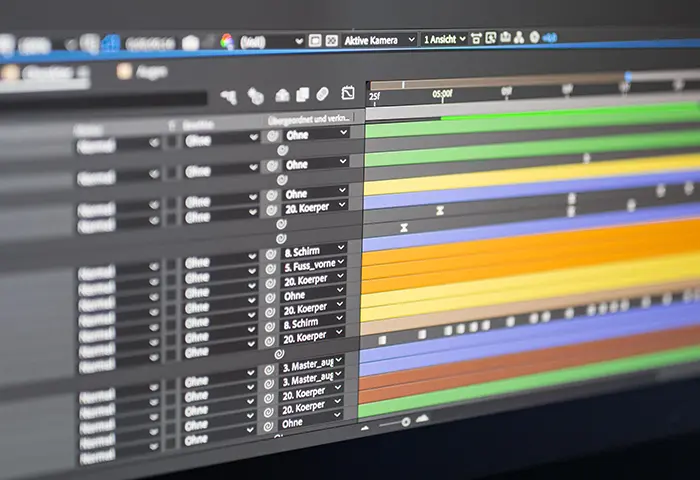Select the upper hourglass keyframe

click(x=440, y=210)
